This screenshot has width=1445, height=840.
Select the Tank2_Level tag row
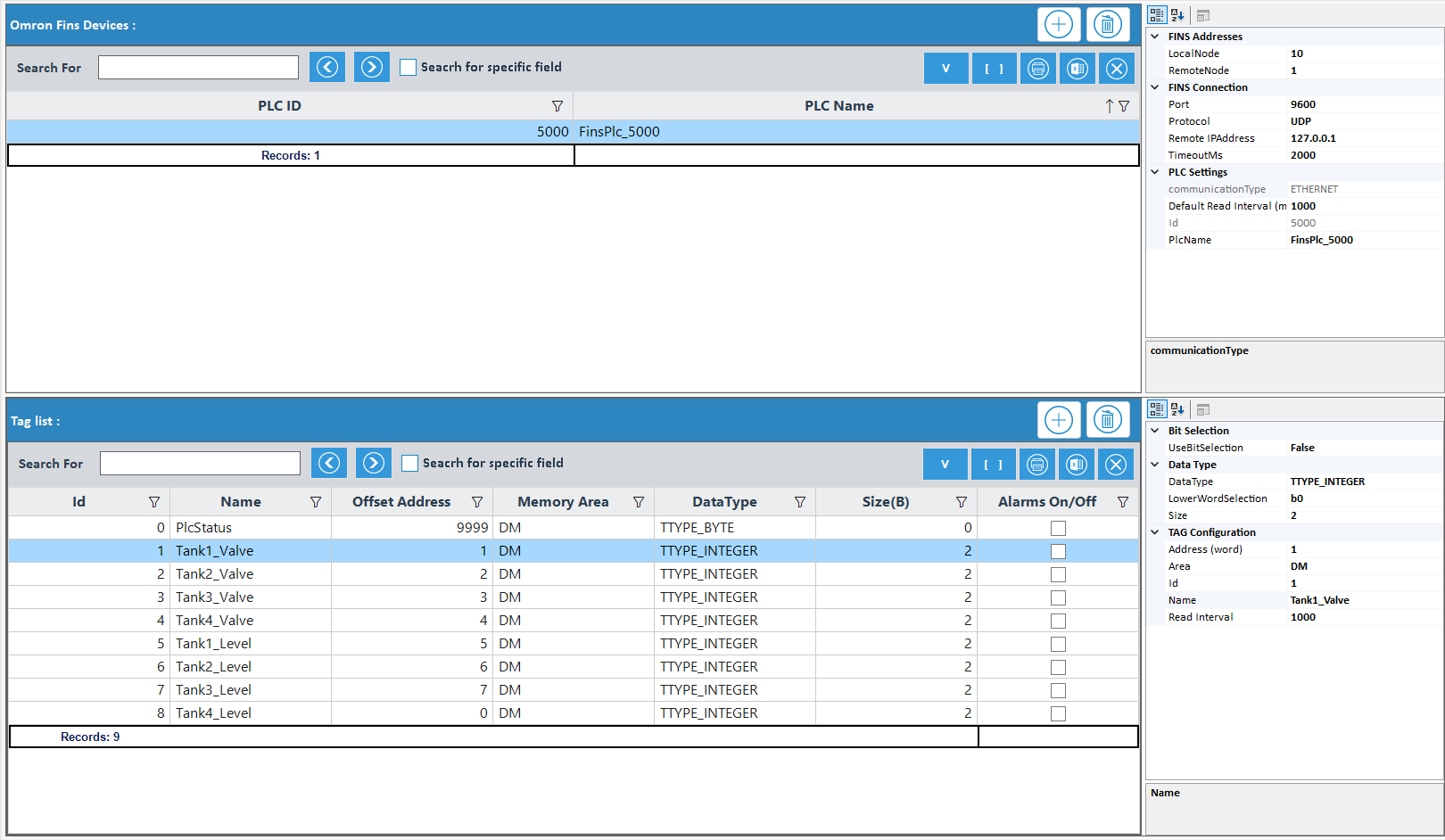[214, 667]
